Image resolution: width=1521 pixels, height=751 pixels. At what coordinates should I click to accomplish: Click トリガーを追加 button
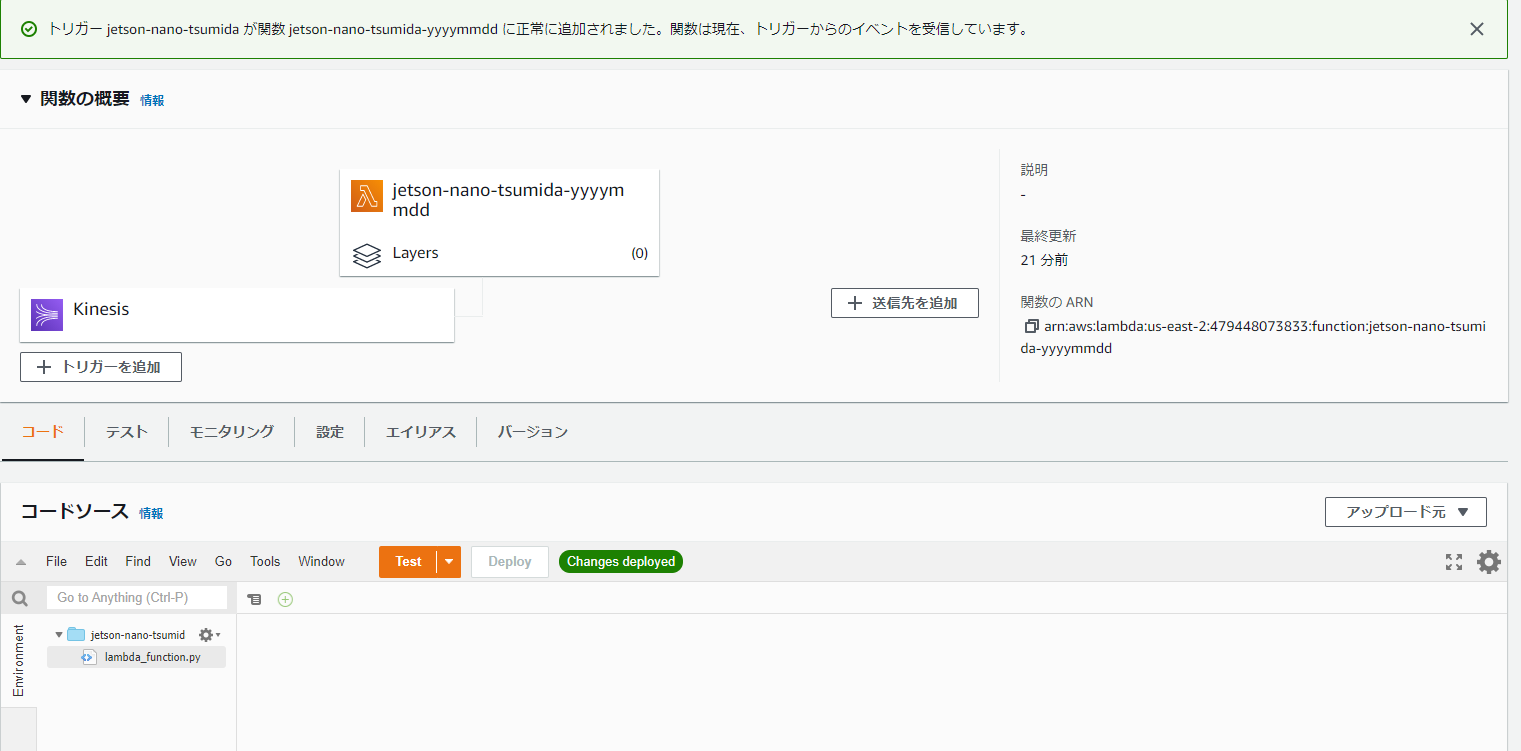click(101, 367)
